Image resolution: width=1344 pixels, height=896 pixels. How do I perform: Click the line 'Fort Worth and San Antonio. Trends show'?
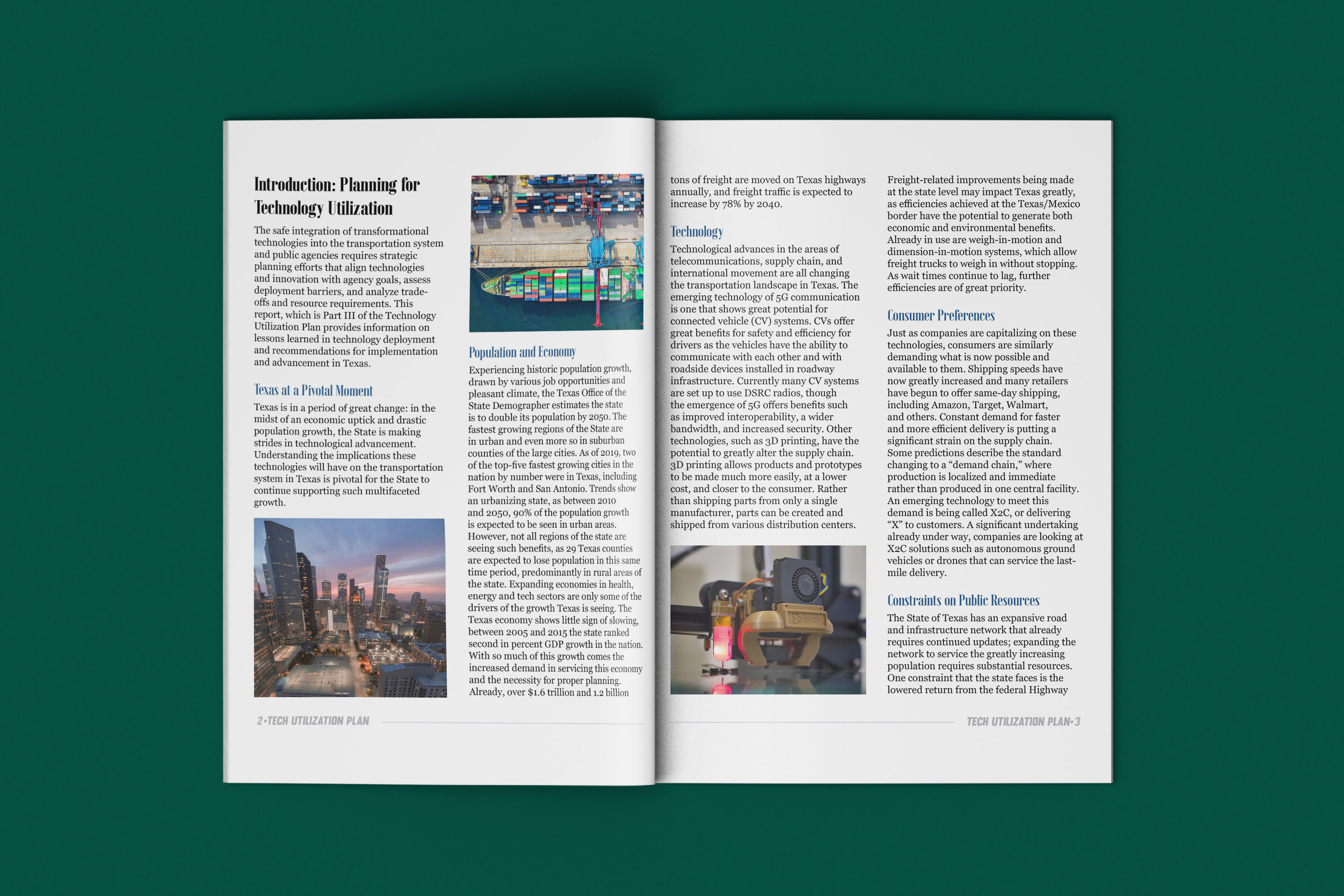(552, 489)
